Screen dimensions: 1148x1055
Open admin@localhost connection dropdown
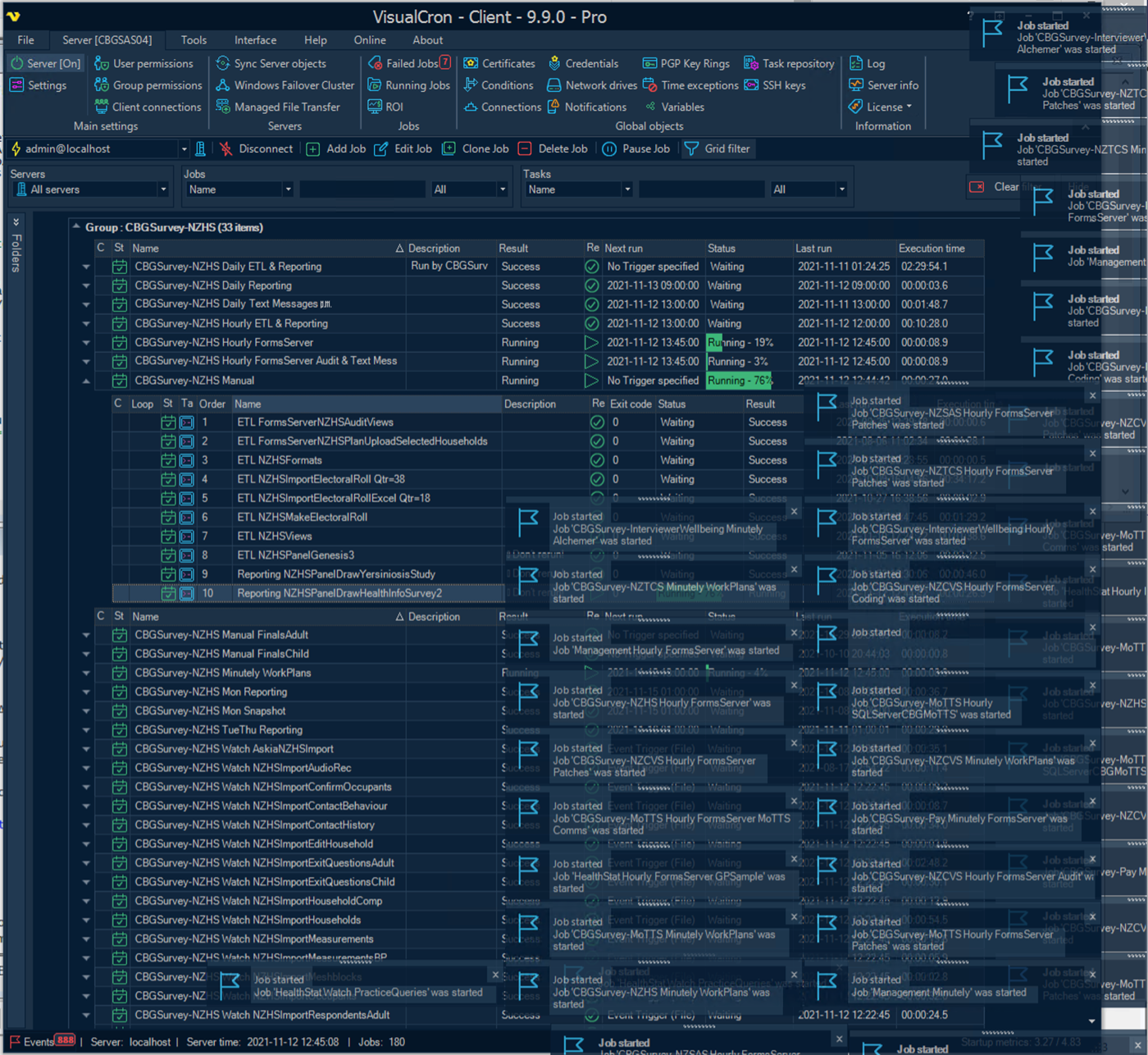[x=183, y=149]
